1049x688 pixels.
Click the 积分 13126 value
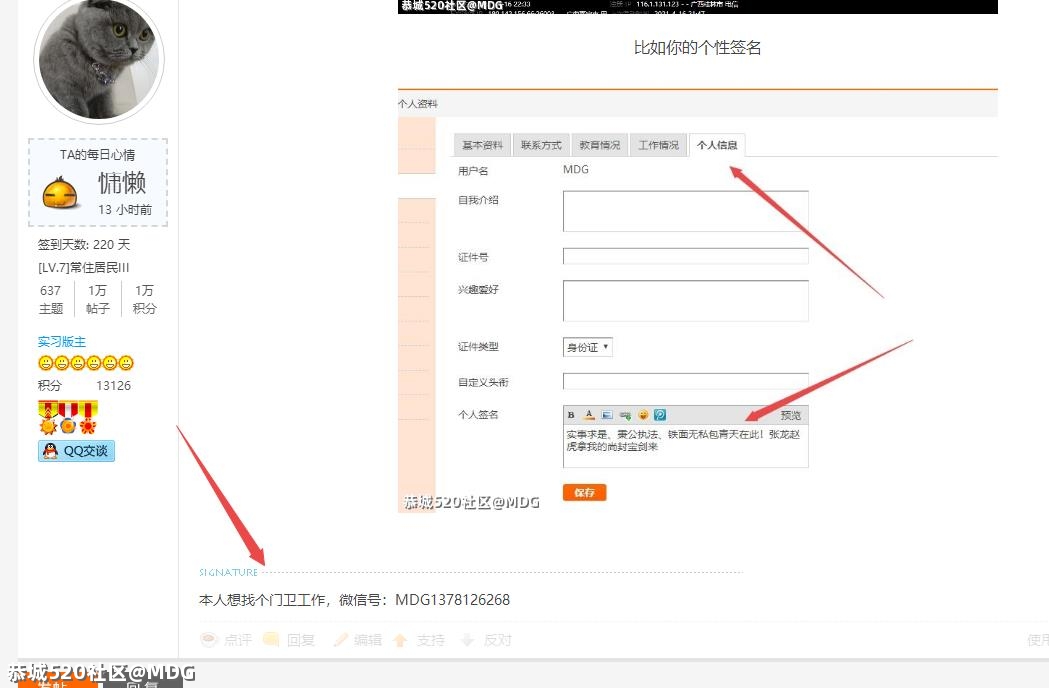[114, 385]
